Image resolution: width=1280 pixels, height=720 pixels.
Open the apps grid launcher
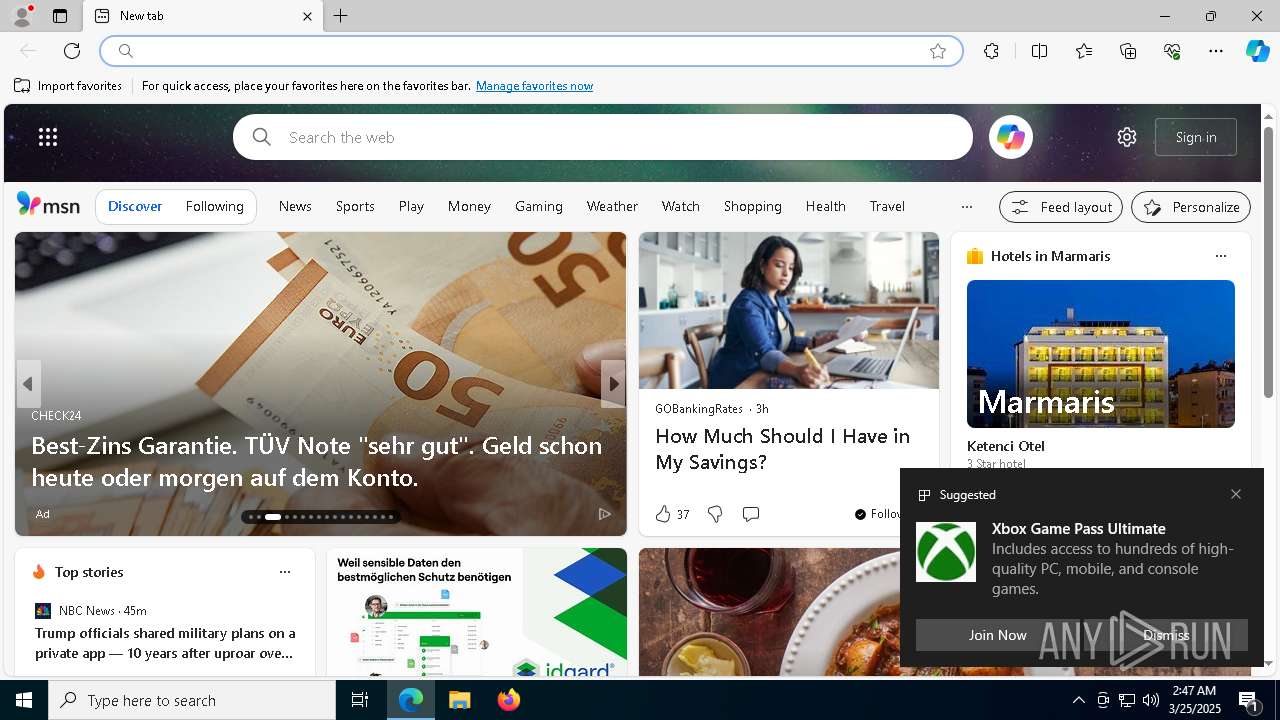[x=48, y=137]
